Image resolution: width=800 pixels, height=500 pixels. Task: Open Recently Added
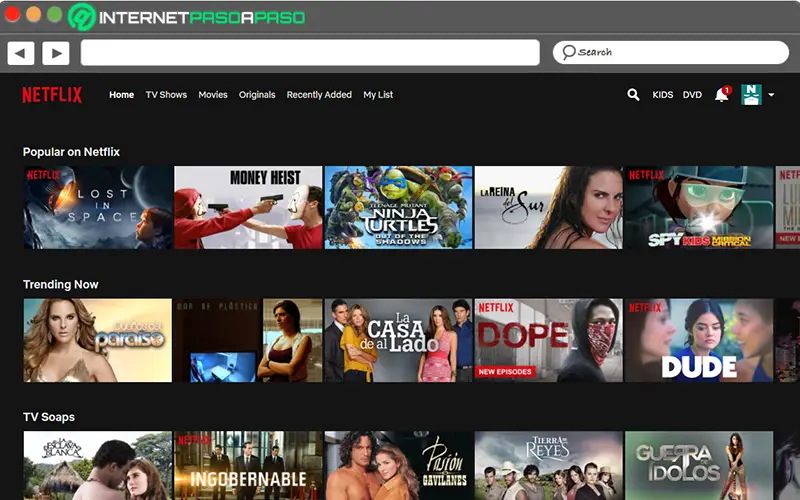(x=319, y=95)
